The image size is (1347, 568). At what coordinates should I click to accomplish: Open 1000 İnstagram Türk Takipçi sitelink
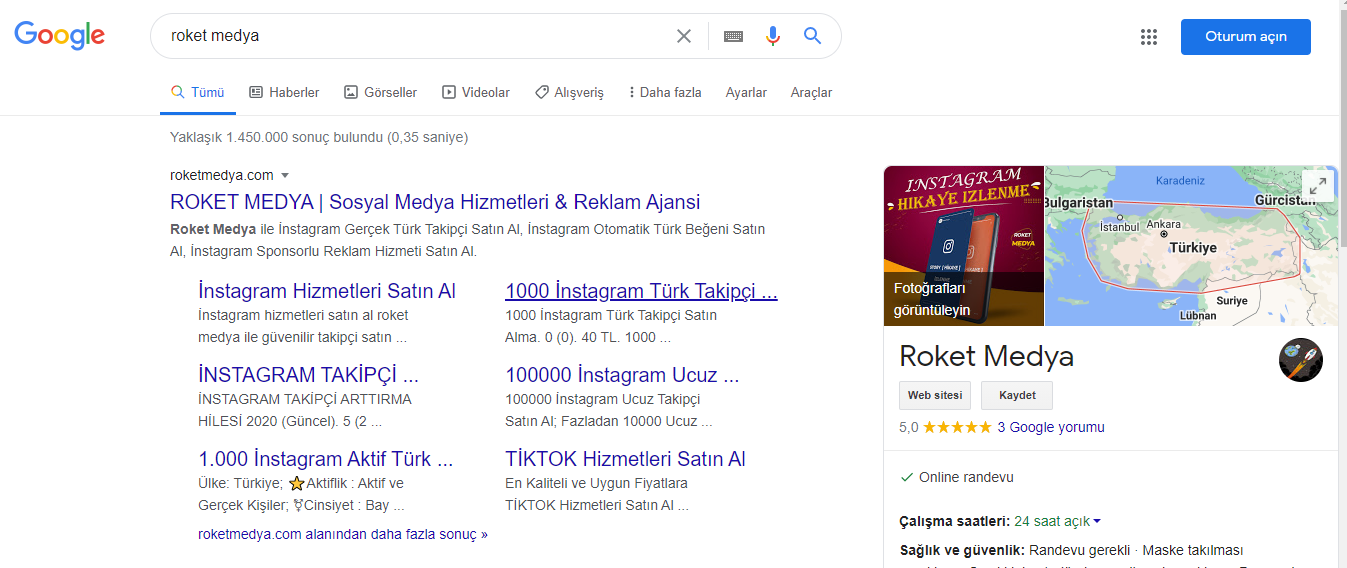(x=641, y=291)
